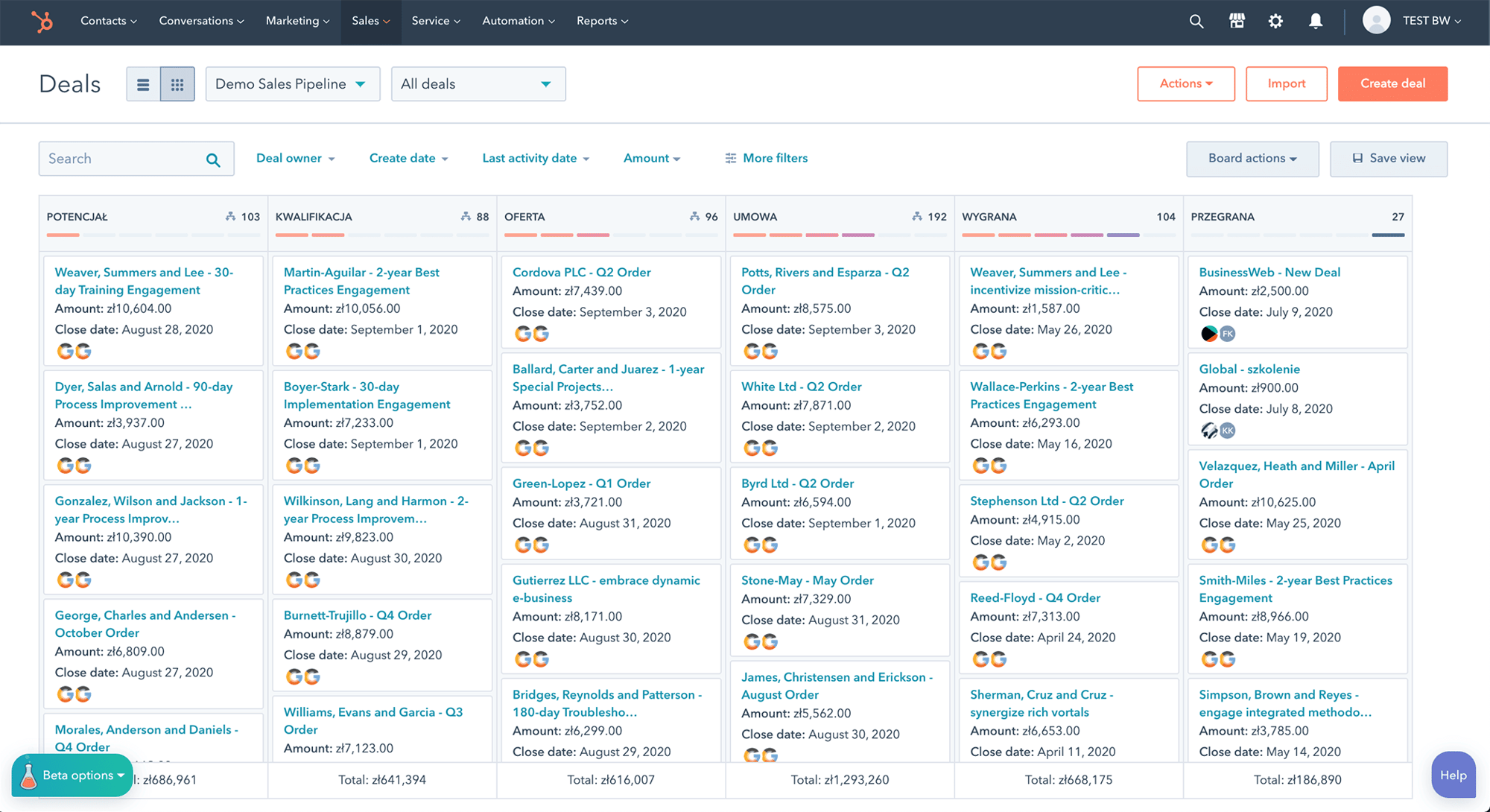Open the Marketing menu
The image size is (1490, 812).
[298, 21]
